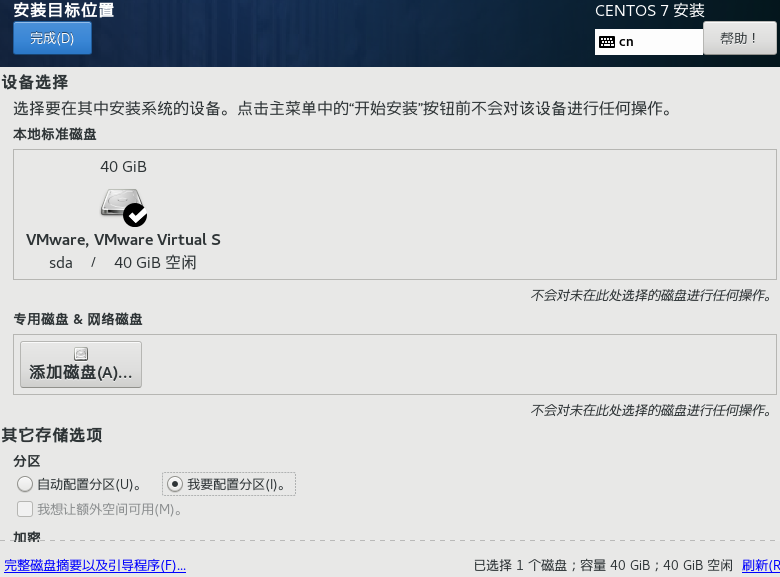Click the small disk icon in add disk button
The image size is (780, 577).
click(x=81, y=354)
